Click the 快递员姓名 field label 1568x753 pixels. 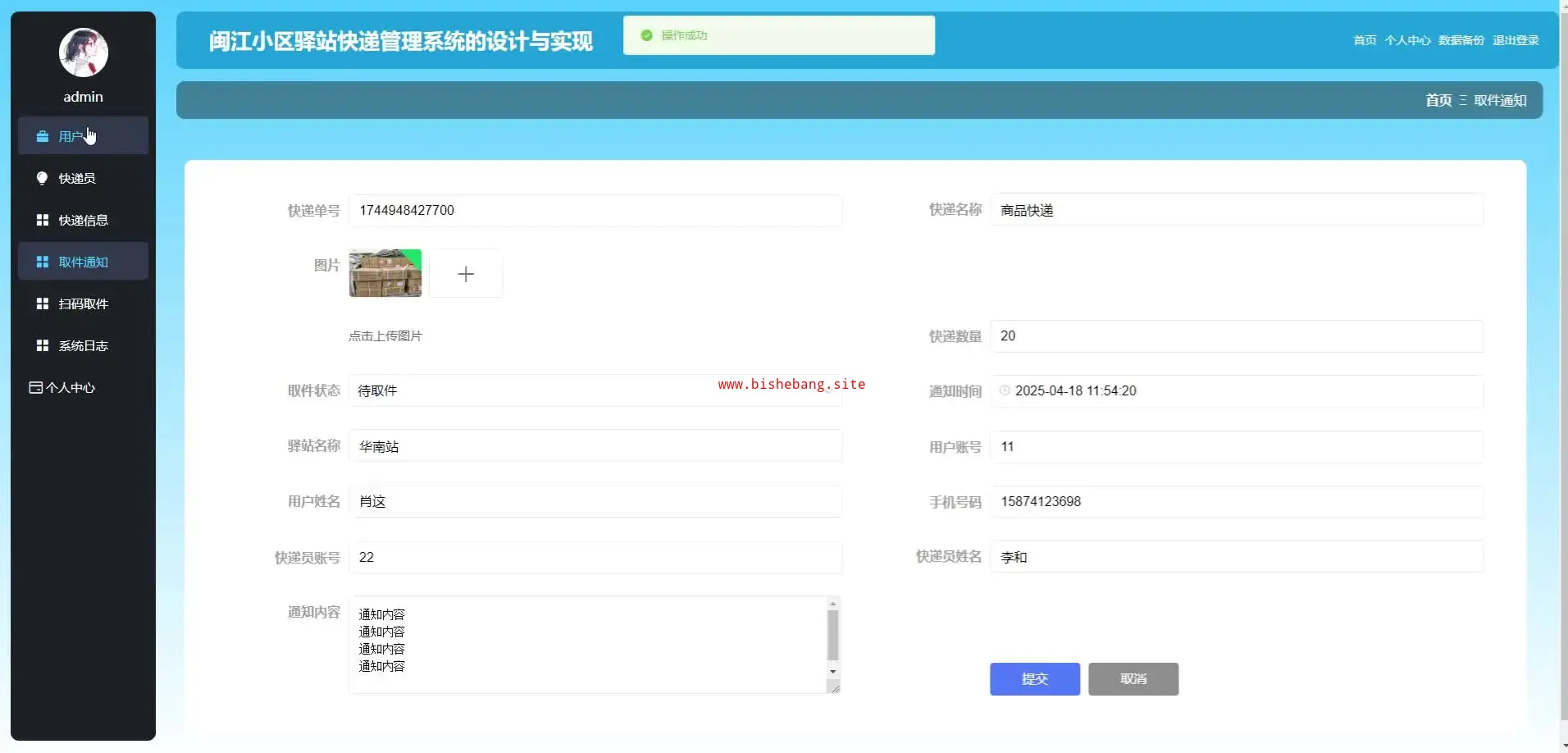coord(949,556)
